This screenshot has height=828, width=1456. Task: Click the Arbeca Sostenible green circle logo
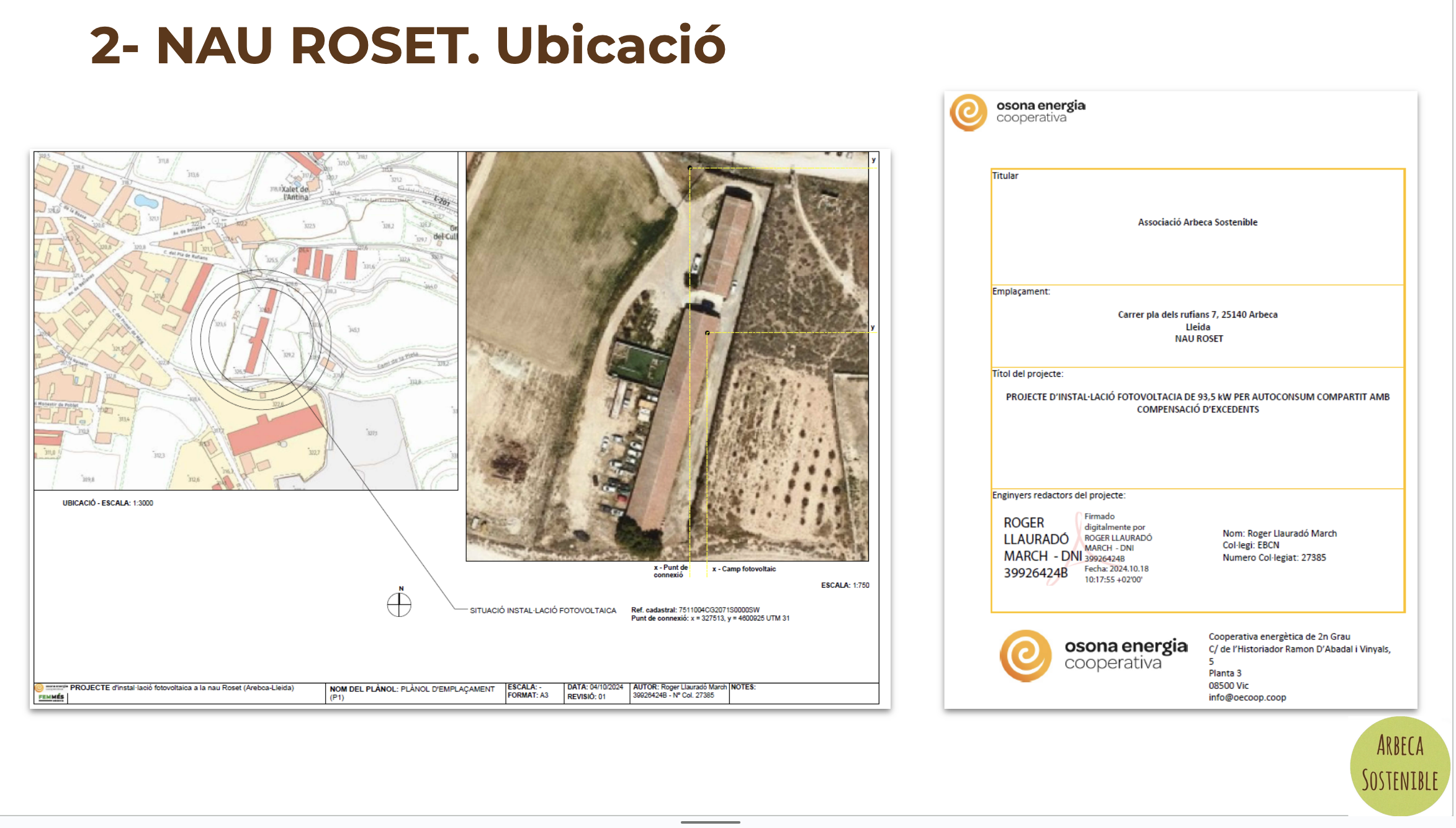1400,765
